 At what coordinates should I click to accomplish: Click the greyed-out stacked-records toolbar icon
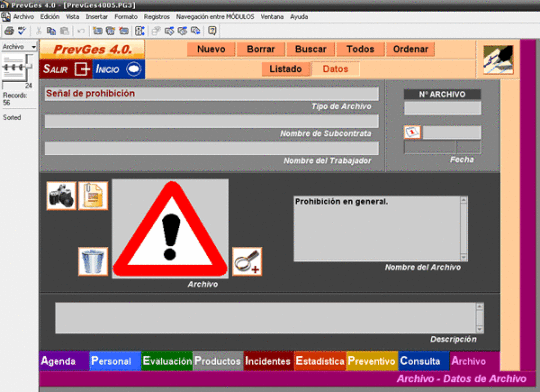click(156, 31)
